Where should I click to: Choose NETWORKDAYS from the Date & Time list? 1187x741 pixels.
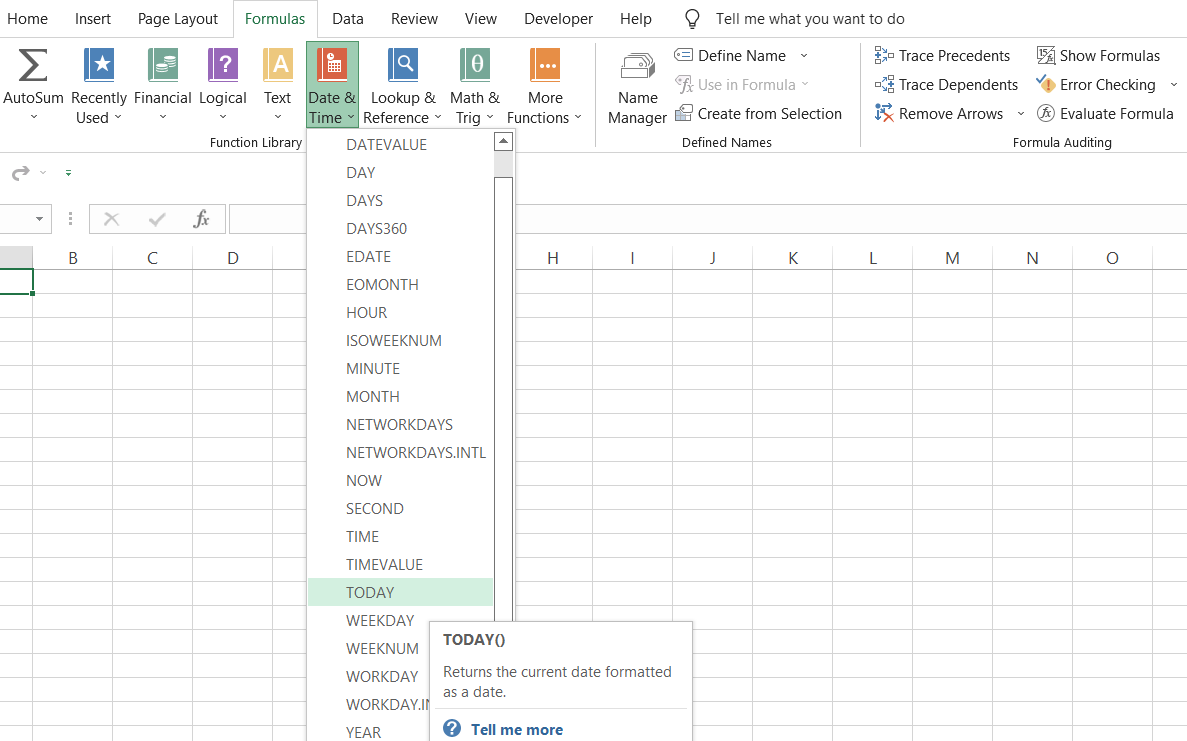[x=399, y=424]
